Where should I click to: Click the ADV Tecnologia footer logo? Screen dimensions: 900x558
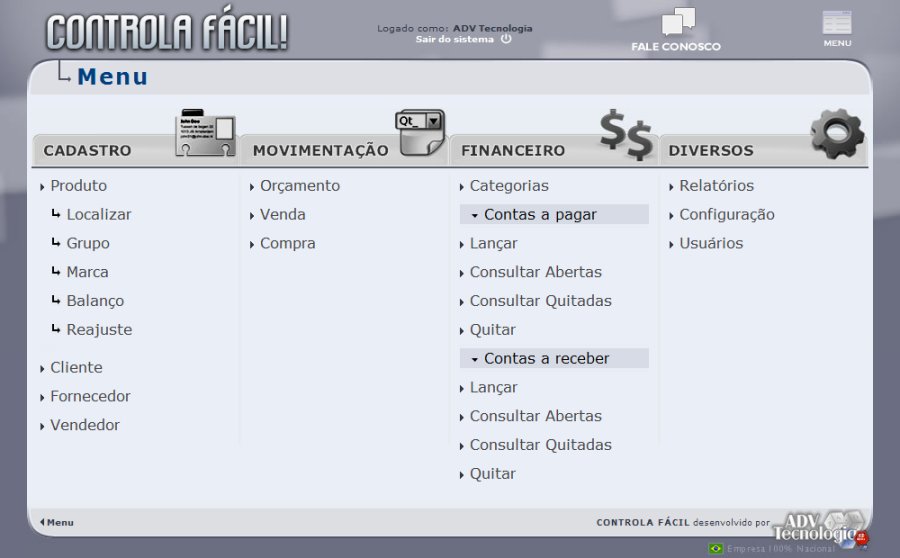click(x=820, y=527)
